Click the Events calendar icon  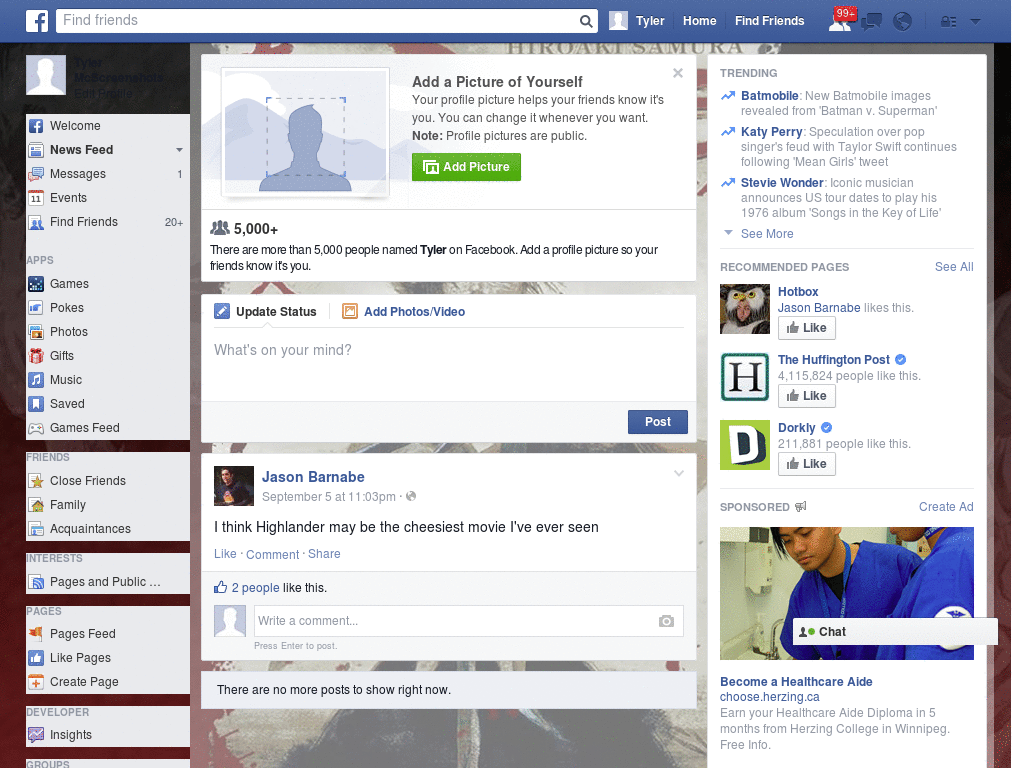36,198
